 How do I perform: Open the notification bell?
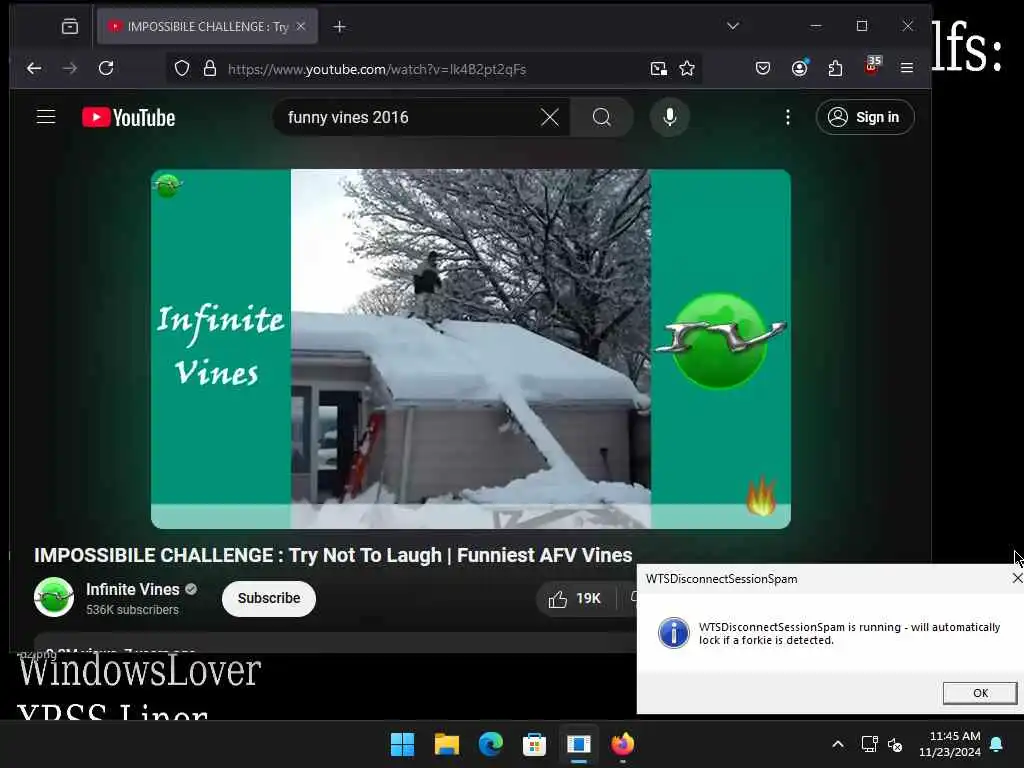(997, 744)
